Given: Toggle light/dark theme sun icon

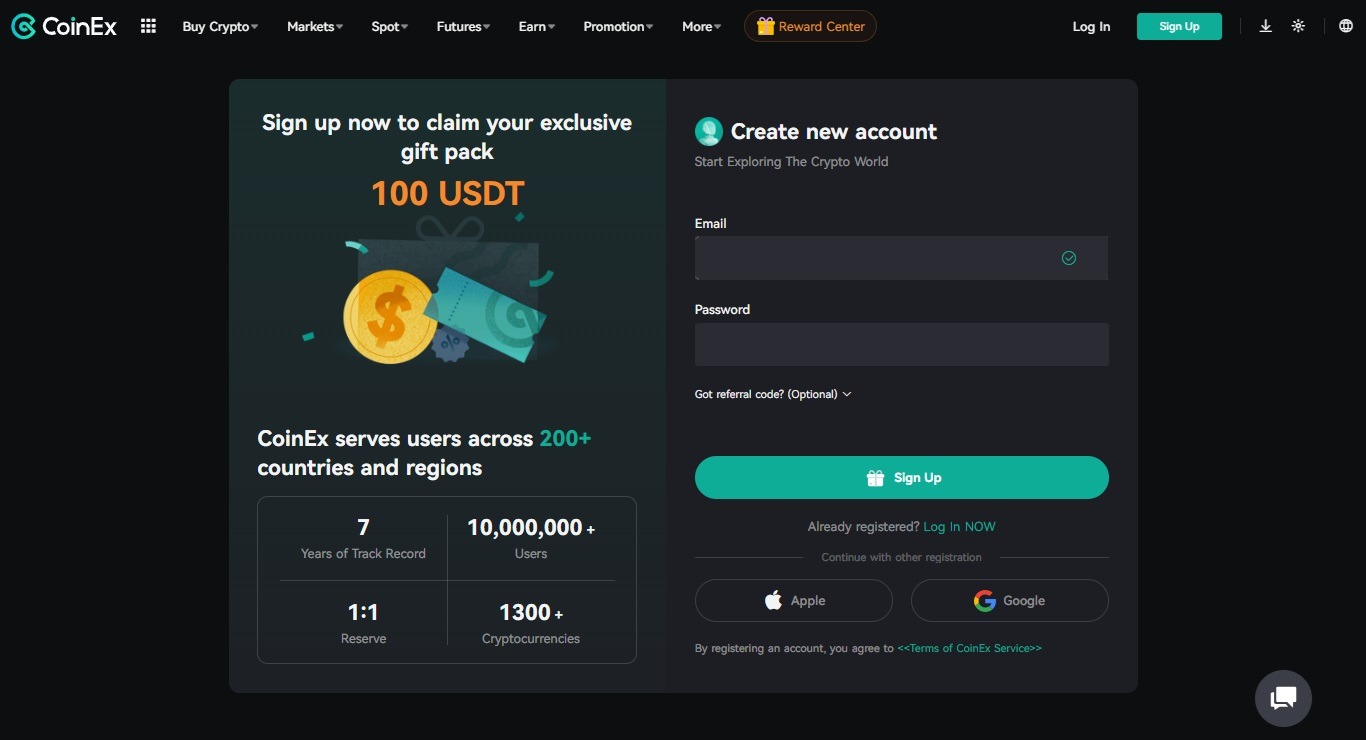Looking at the screenshot, I should click(1298, 27).
